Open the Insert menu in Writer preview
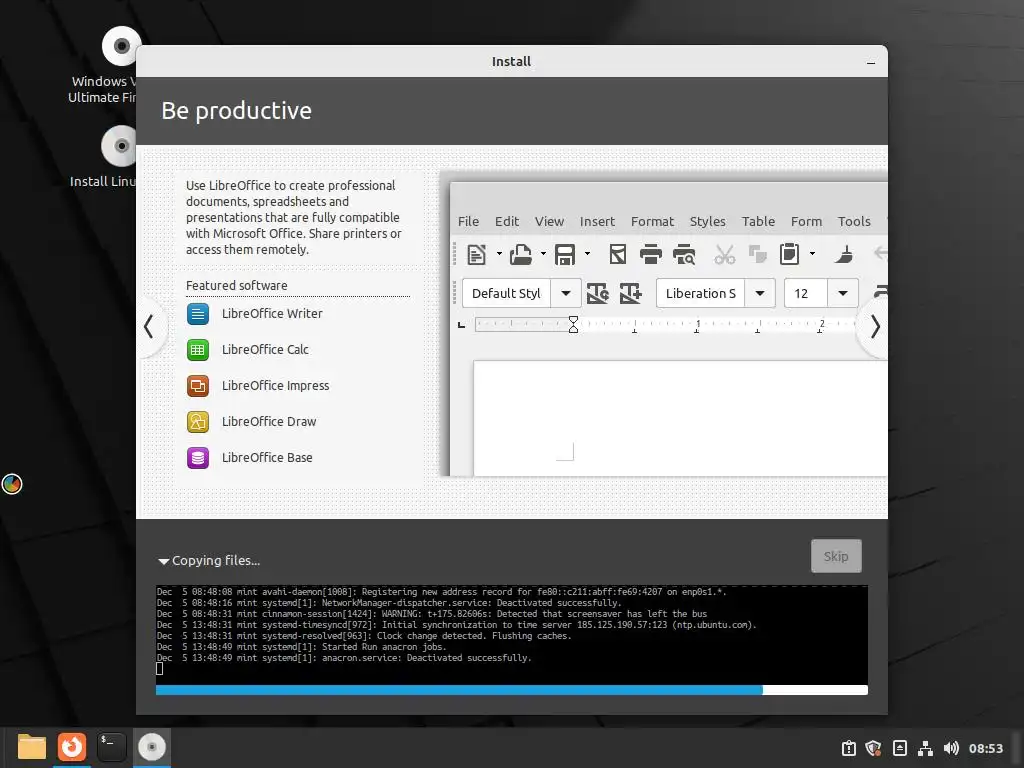This screenshot has height=768, width=1024. point(598,221)
